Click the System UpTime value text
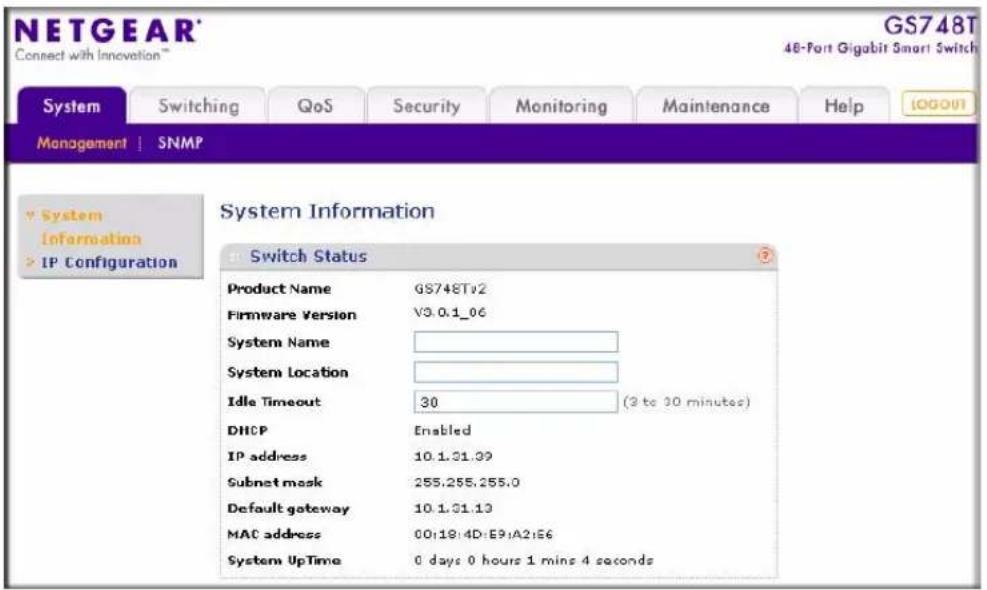This screenshot has height=590, width=987. [534, 560]
